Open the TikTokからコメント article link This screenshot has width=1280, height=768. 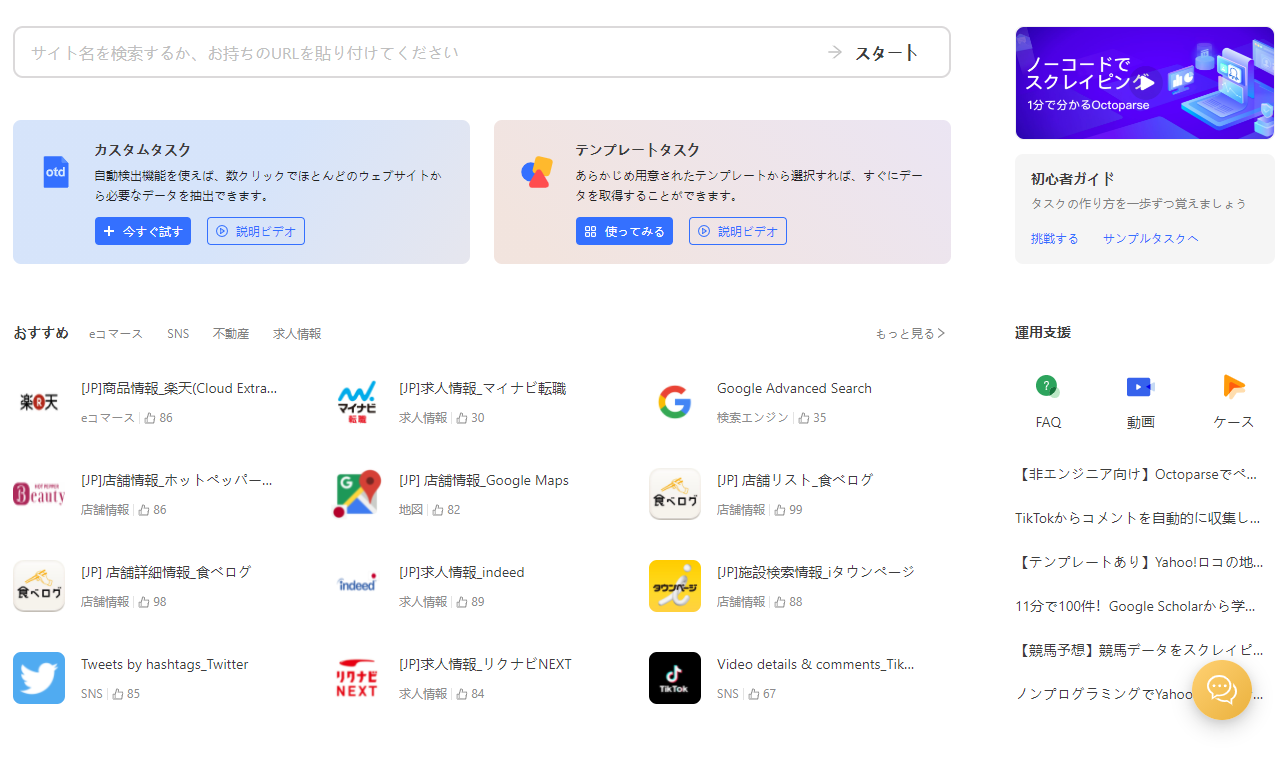pos(1139,518)
